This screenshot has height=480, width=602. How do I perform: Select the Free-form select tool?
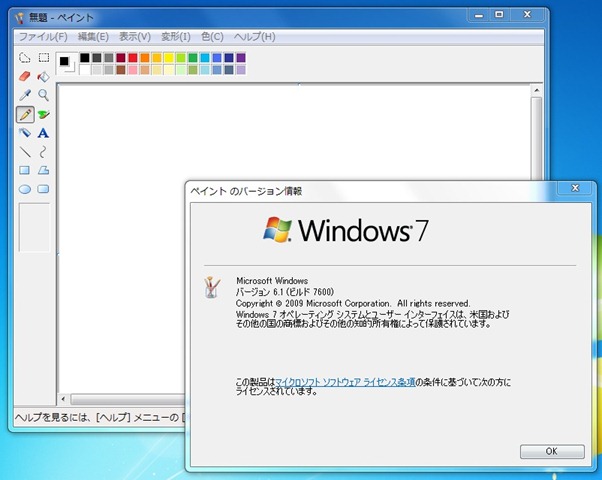[25, 58]
